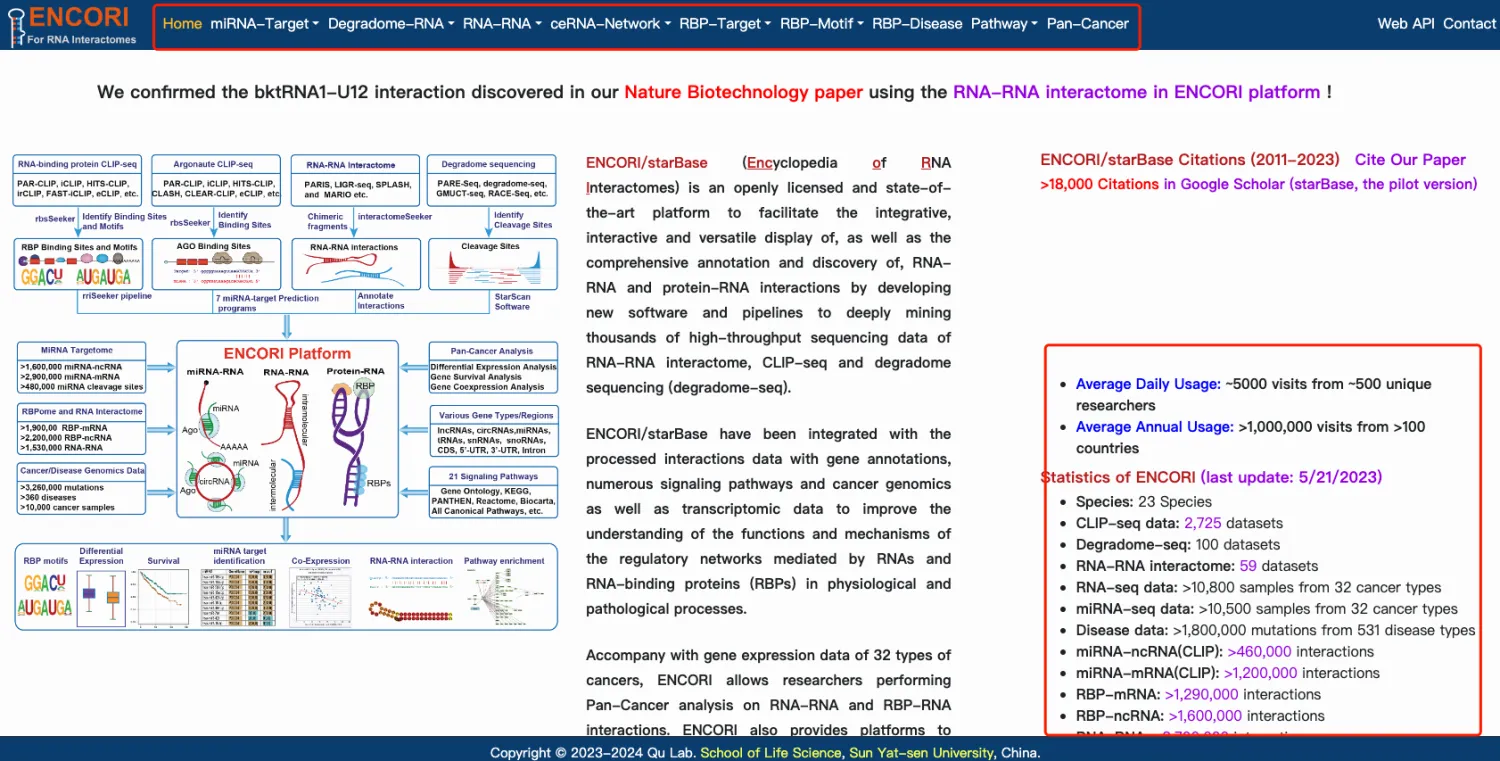Screen dimensions: 1500x761
Task: Click 'Species: 23 Species' statistics row
Action: click(x=1143, y=502)
